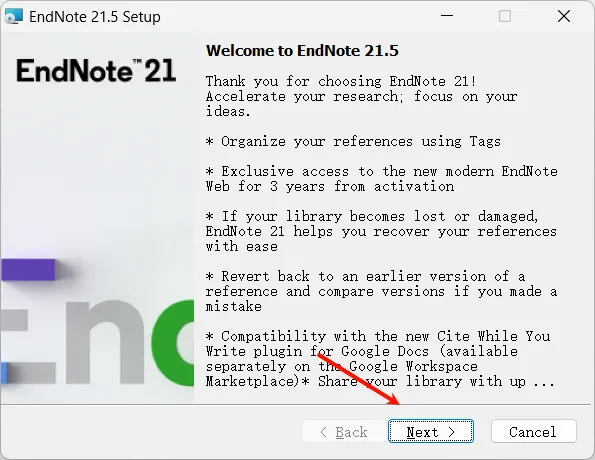Click the large grey 'n' letter graphic

[105, 342]
